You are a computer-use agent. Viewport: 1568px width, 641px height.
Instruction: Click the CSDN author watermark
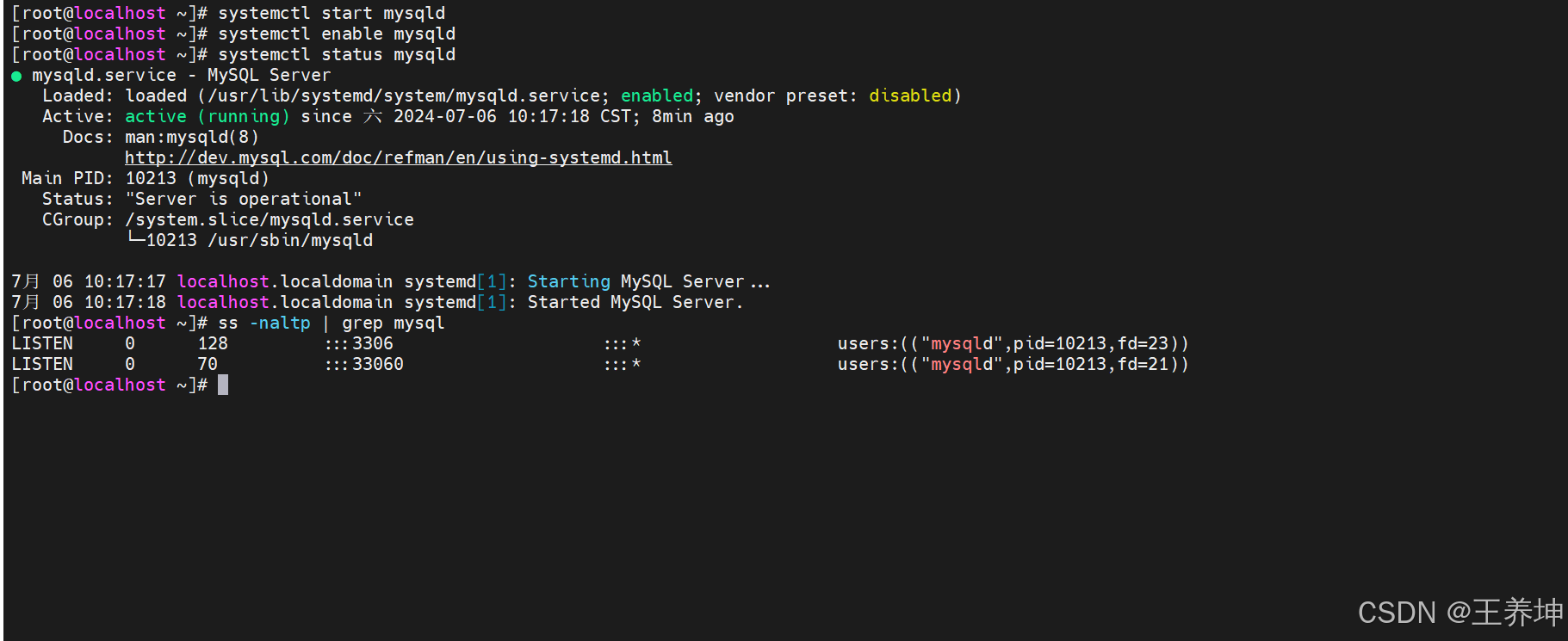point(1460,612)
